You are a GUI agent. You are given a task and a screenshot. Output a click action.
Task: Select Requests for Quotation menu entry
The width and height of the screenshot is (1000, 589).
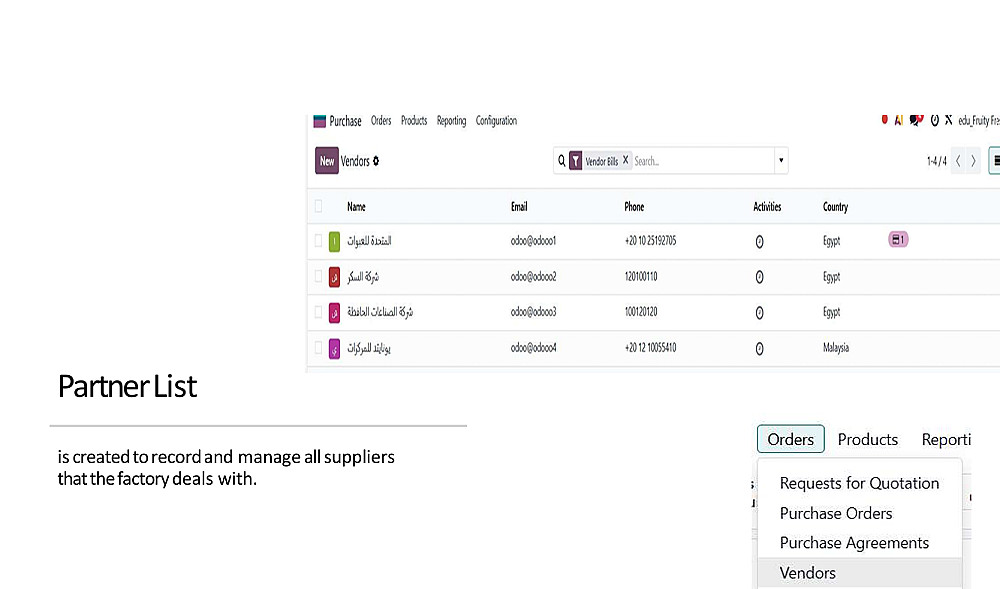(859, 483)
